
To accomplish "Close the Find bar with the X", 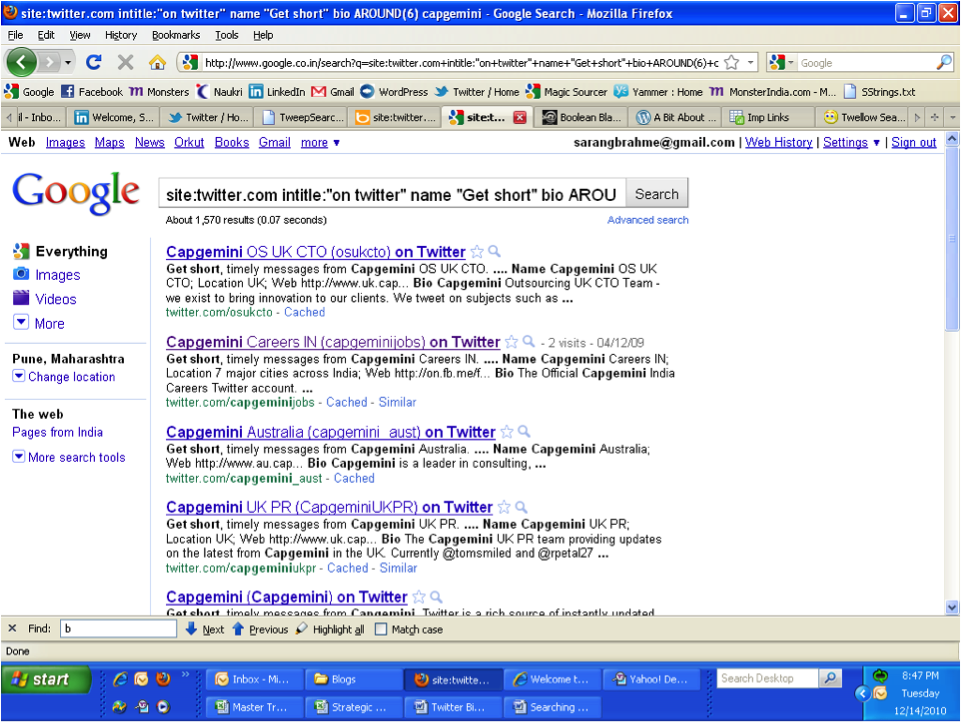I will [x=12, y=629].
